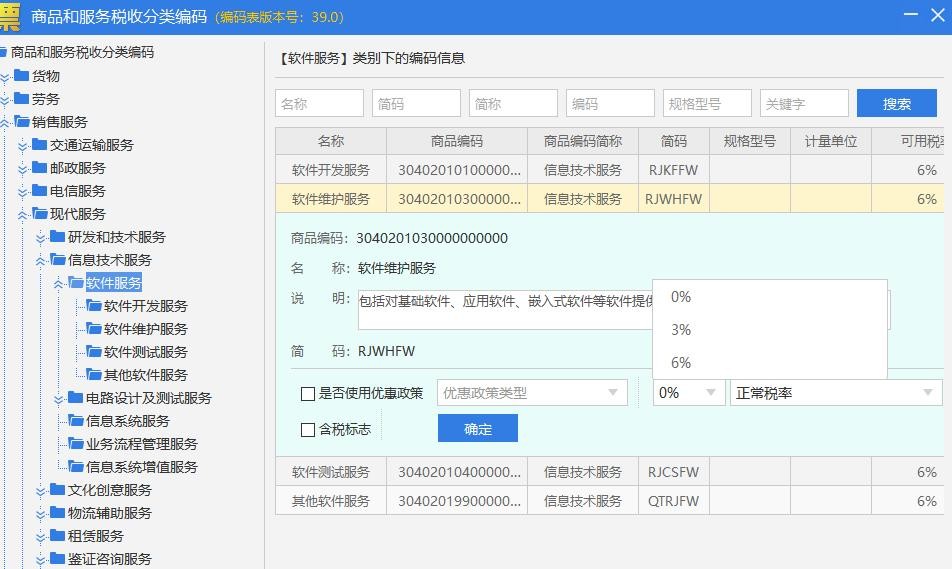Collapse the 现代服务 tree node

pyautogui.click(x=23, y=214)
